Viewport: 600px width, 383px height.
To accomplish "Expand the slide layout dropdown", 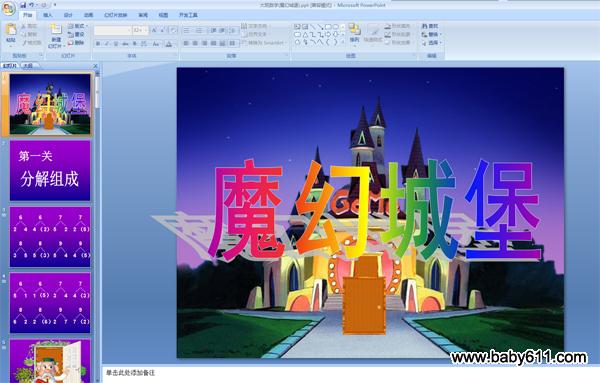I will (x=78, y=26).
